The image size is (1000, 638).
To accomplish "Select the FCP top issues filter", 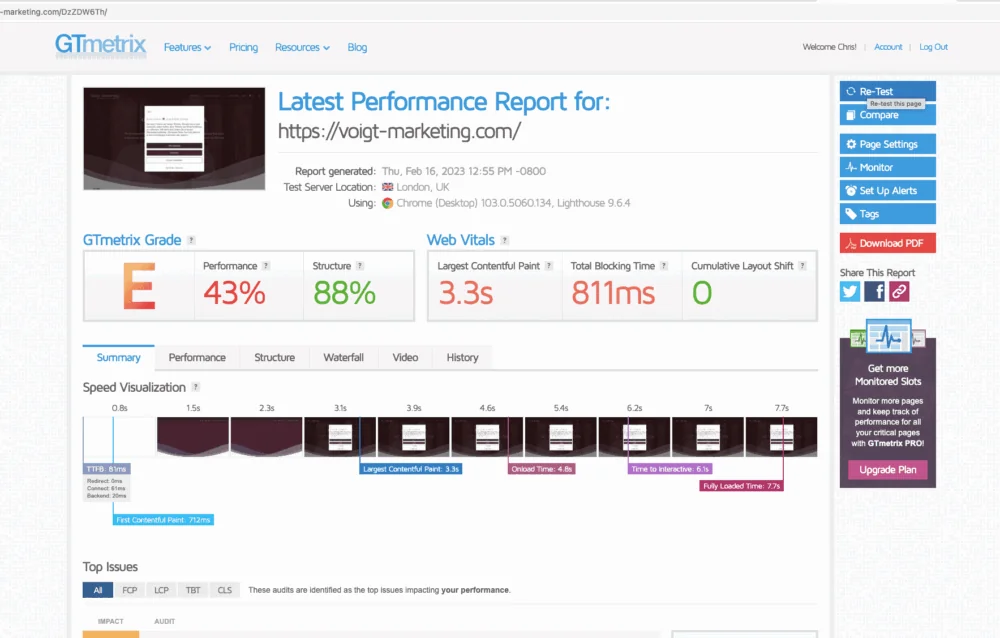I will [129, 590].
